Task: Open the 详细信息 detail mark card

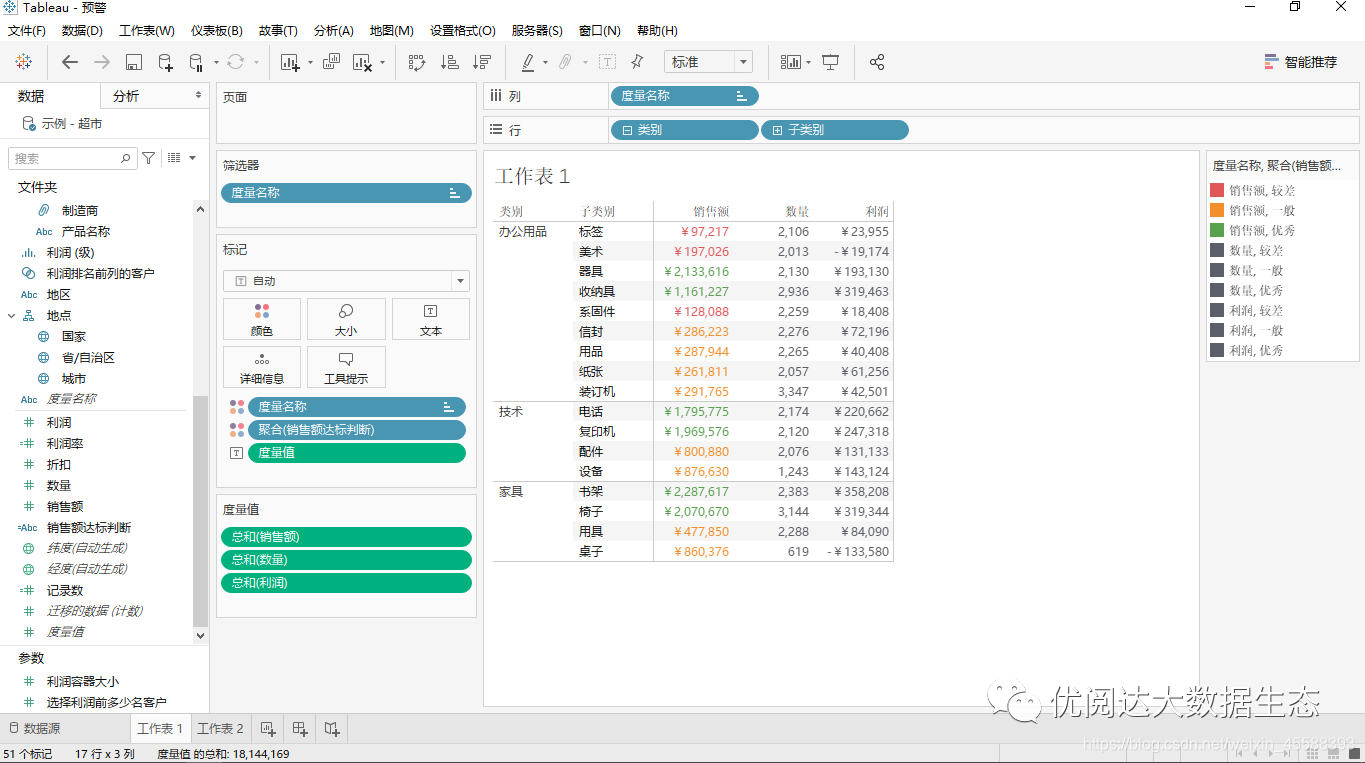Action: [262, 367]
